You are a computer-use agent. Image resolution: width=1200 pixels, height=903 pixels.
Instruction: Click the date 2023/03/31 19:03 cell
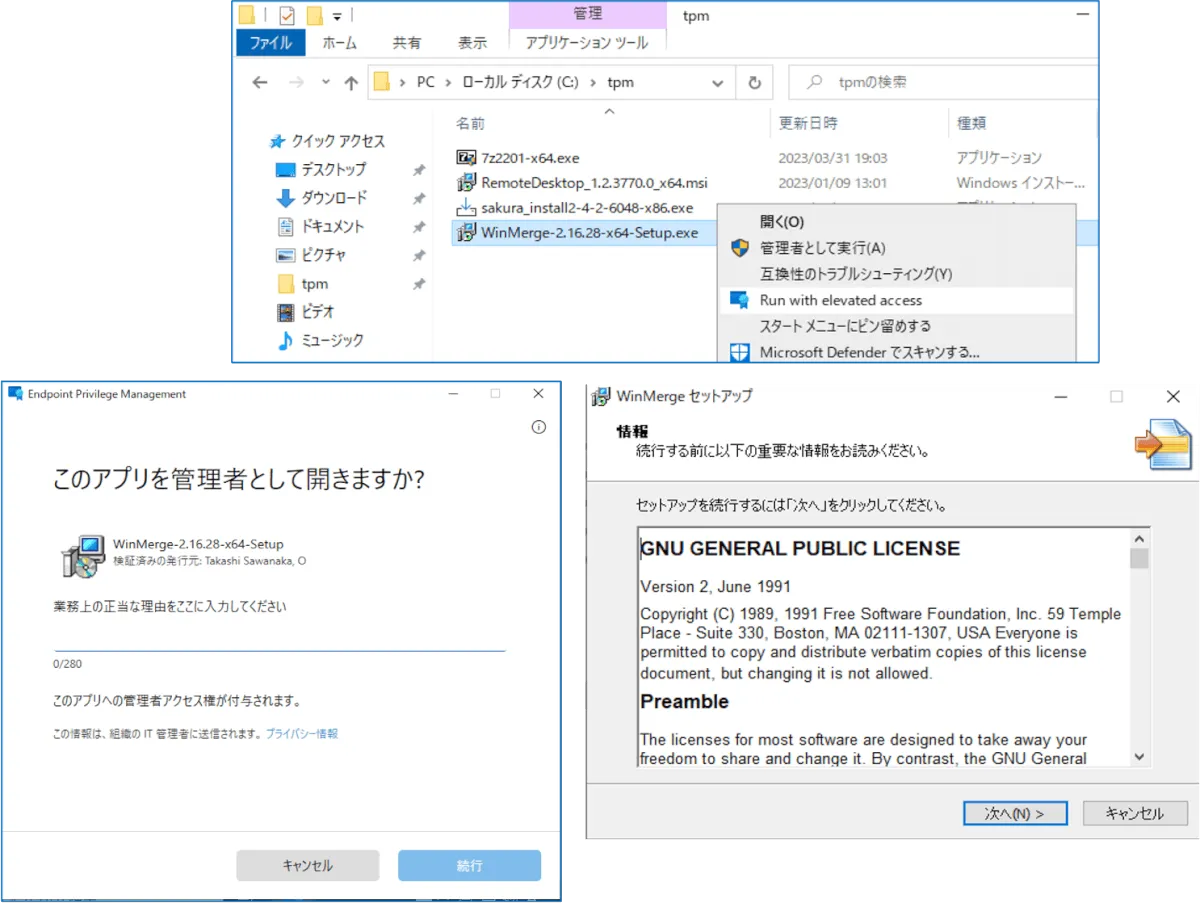point(833,158)
